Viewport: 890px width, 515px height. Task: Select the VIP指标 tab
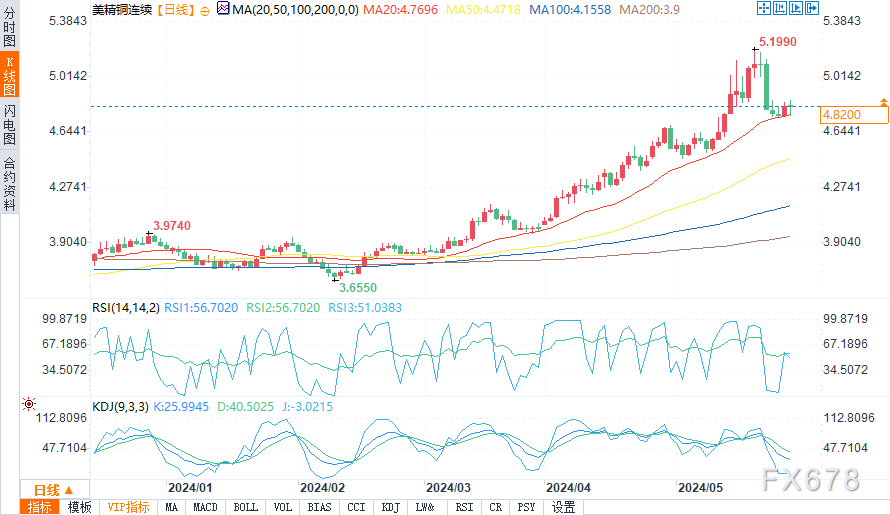(x=127, y=507)
